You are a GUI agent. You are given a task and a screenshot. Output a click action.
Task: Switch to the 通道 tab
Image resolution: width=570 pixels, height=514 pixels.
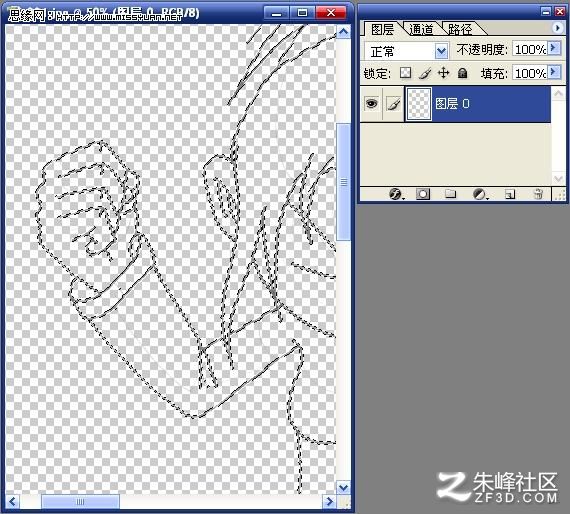[x=421, y=29]
